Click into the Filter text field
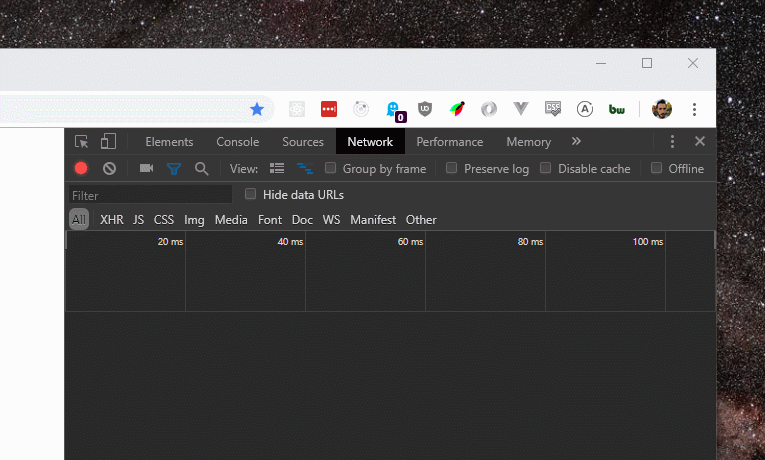This screenshot has width=765, height=460. click(150, 195)
